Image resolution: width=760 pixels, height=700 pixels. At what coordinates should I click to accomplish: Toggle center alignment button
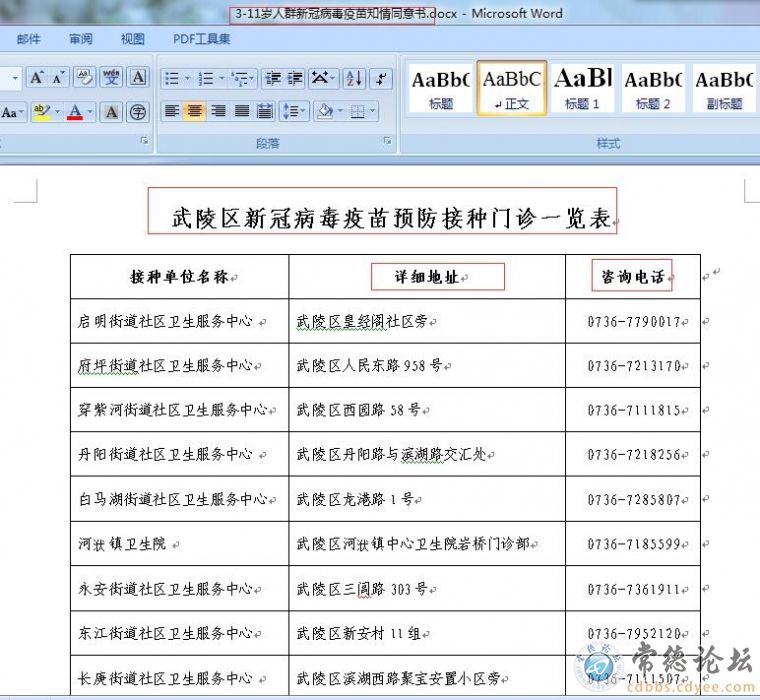[194, 111]
